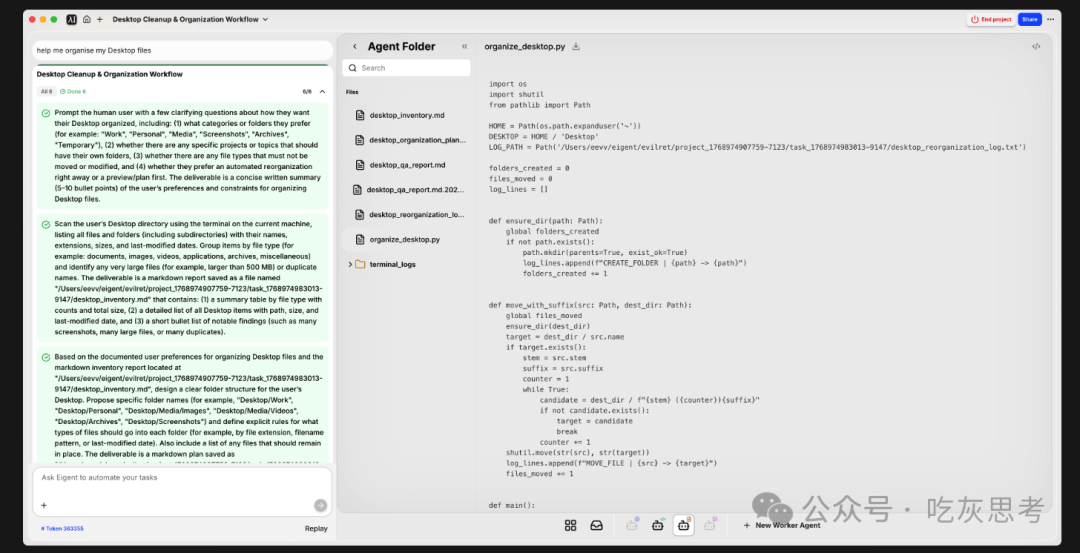This screenshot has width=1080, height=553.
Task: Download organize_desktop.py with download icon
Action: (x=577, y=47)
